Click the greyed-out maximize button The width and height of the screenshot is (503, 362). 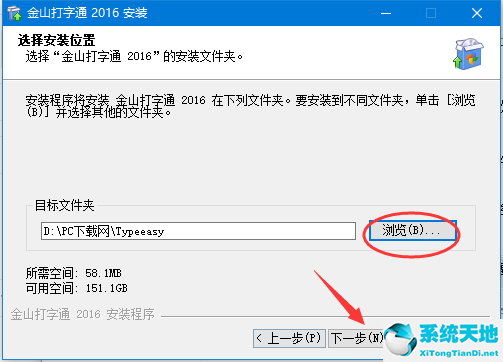click(431, 13)
